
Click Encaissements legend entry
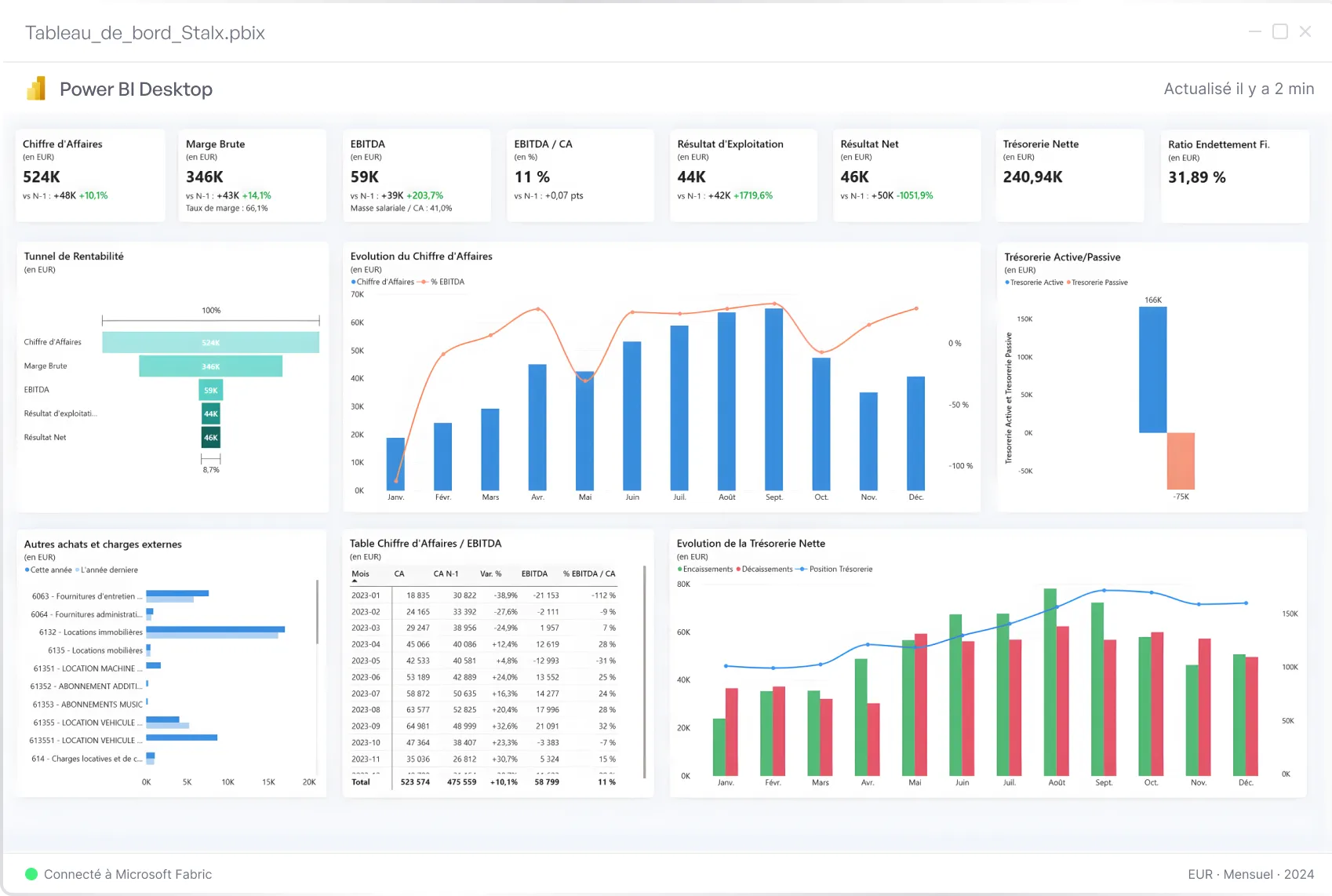point(704,570)
